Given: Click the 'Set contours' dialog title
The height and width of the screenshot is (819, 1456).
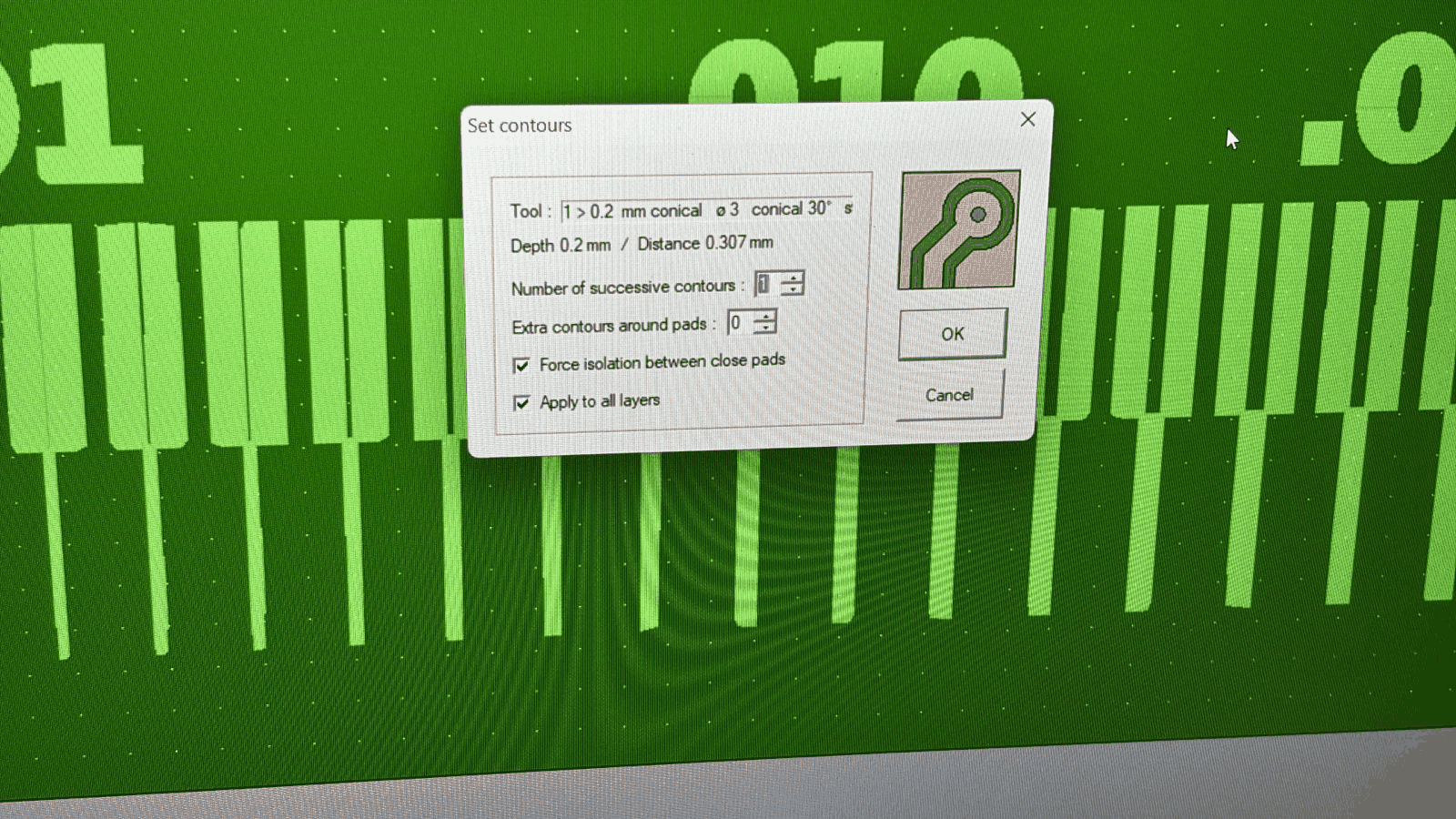Looking at the screenshot, I should tap(520, 126).
